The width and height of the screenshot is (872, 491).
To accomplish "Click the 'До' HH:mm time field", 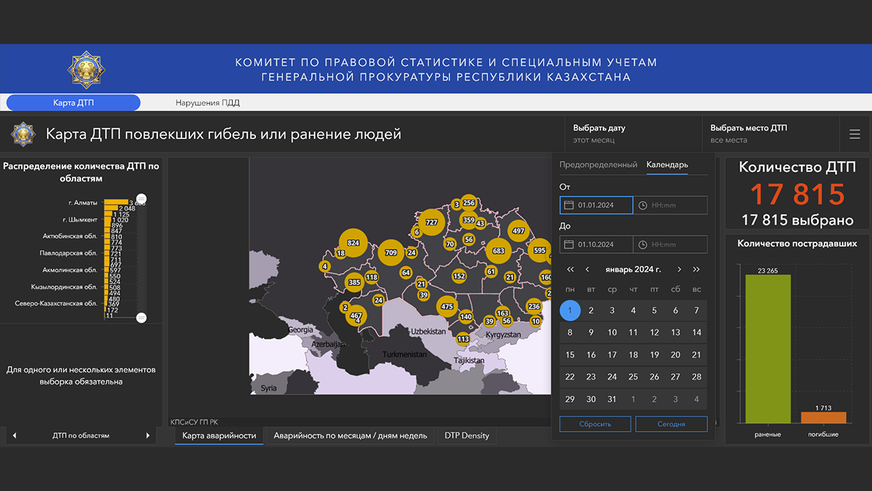I will pos(671,244).
